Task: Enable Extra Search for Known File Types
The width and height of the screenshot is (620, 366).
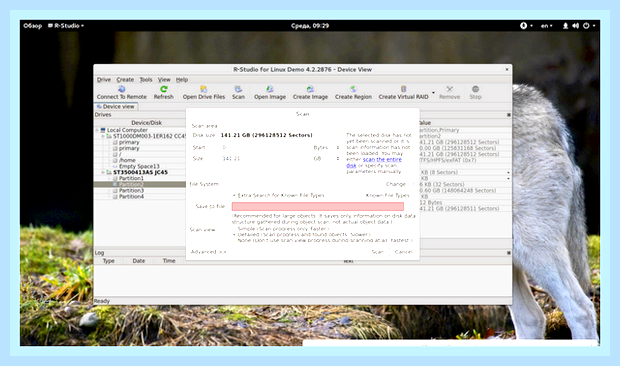Action: click(234, 195)
